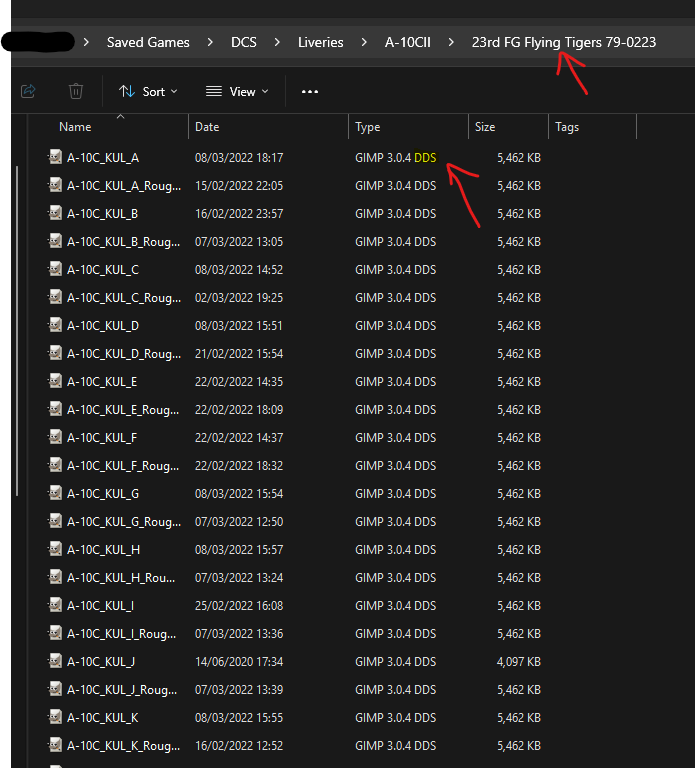The width and height of the screenshot is (695, 768).
Task: Sort by the Name column header
Action: pos(75,127)
